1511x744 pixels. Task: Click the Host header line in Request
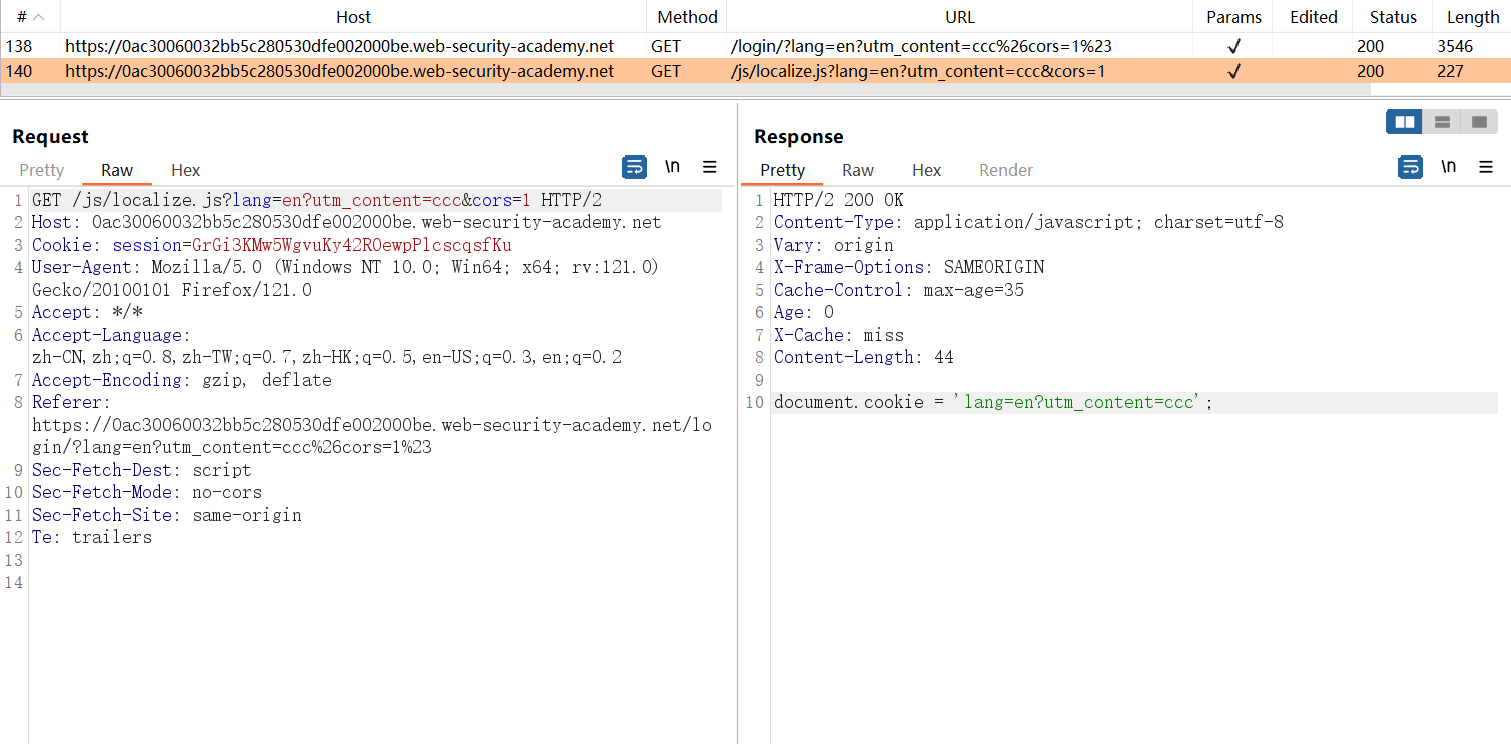tap(347, 222)
